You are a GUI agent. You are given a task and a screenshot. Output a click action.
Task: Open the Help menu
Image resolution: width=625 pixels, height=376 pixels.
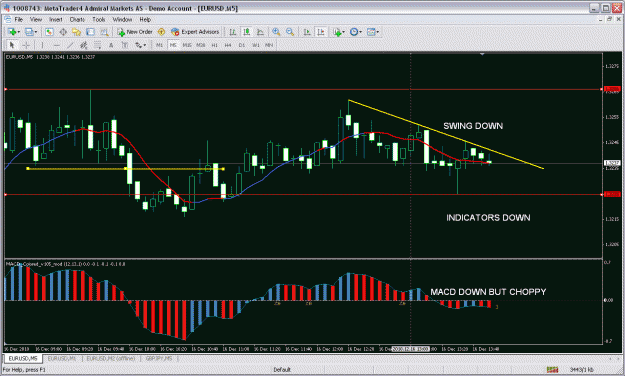(145, 19)
